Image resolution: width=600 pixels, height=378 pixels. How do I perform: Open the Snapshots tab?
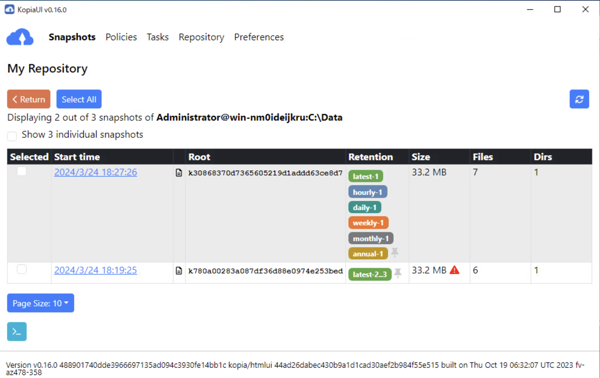click(x=72, y=37)
